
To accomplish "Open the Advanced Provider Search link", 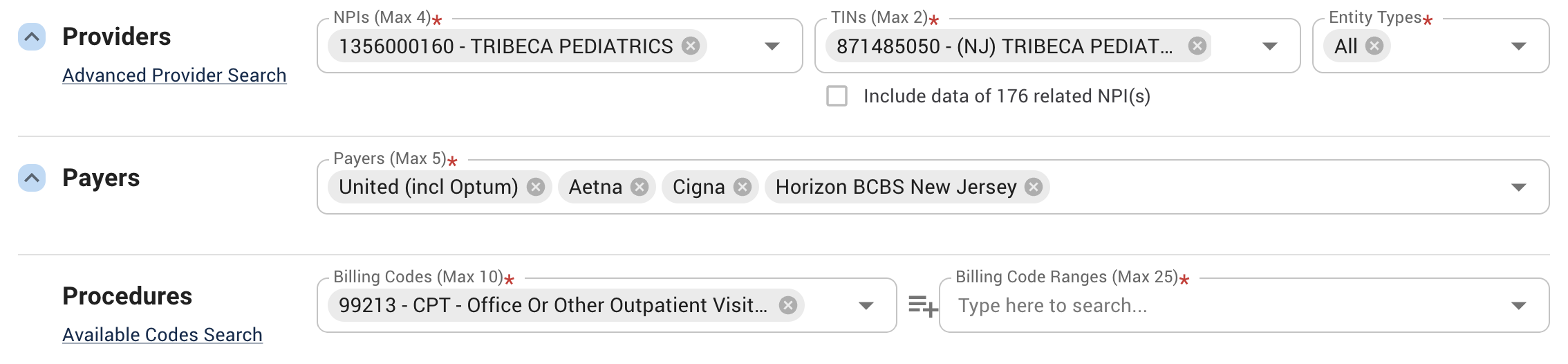I will (x=174, y=75).
